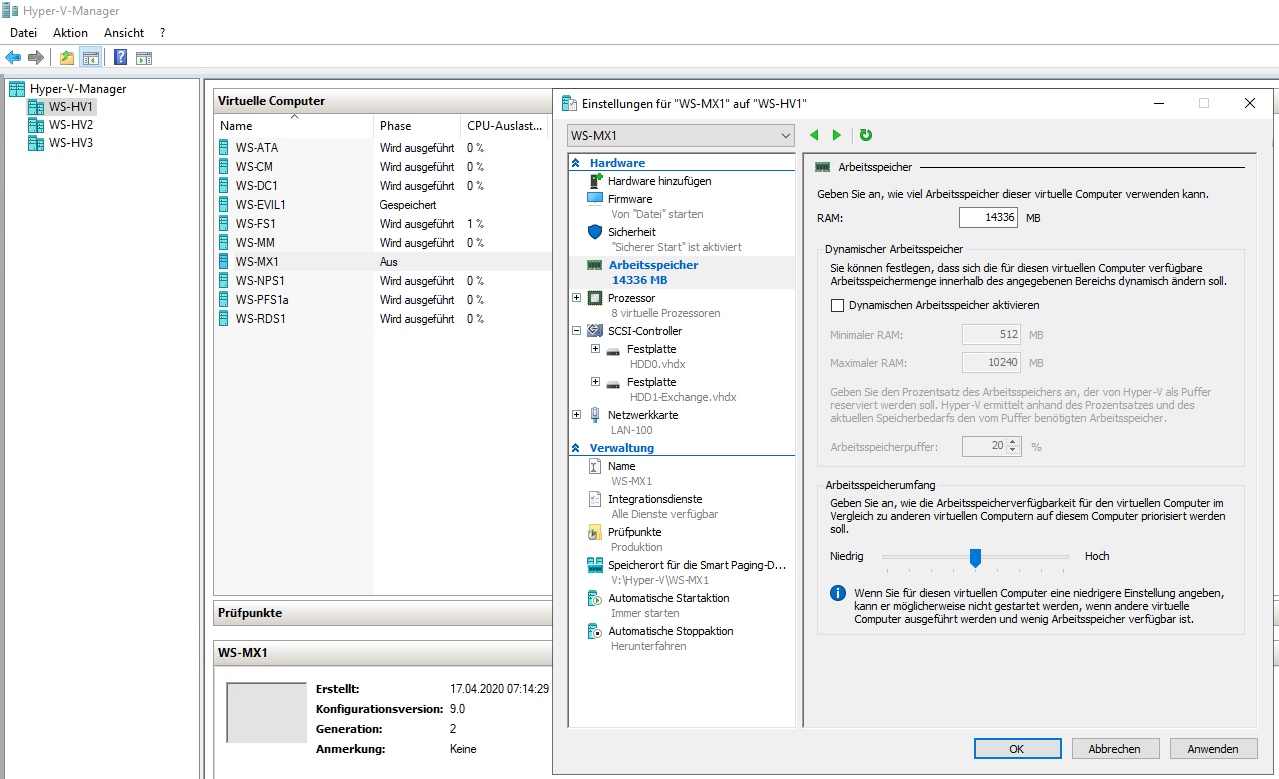Click the Abbrechen button

(x=1114, y=748)
